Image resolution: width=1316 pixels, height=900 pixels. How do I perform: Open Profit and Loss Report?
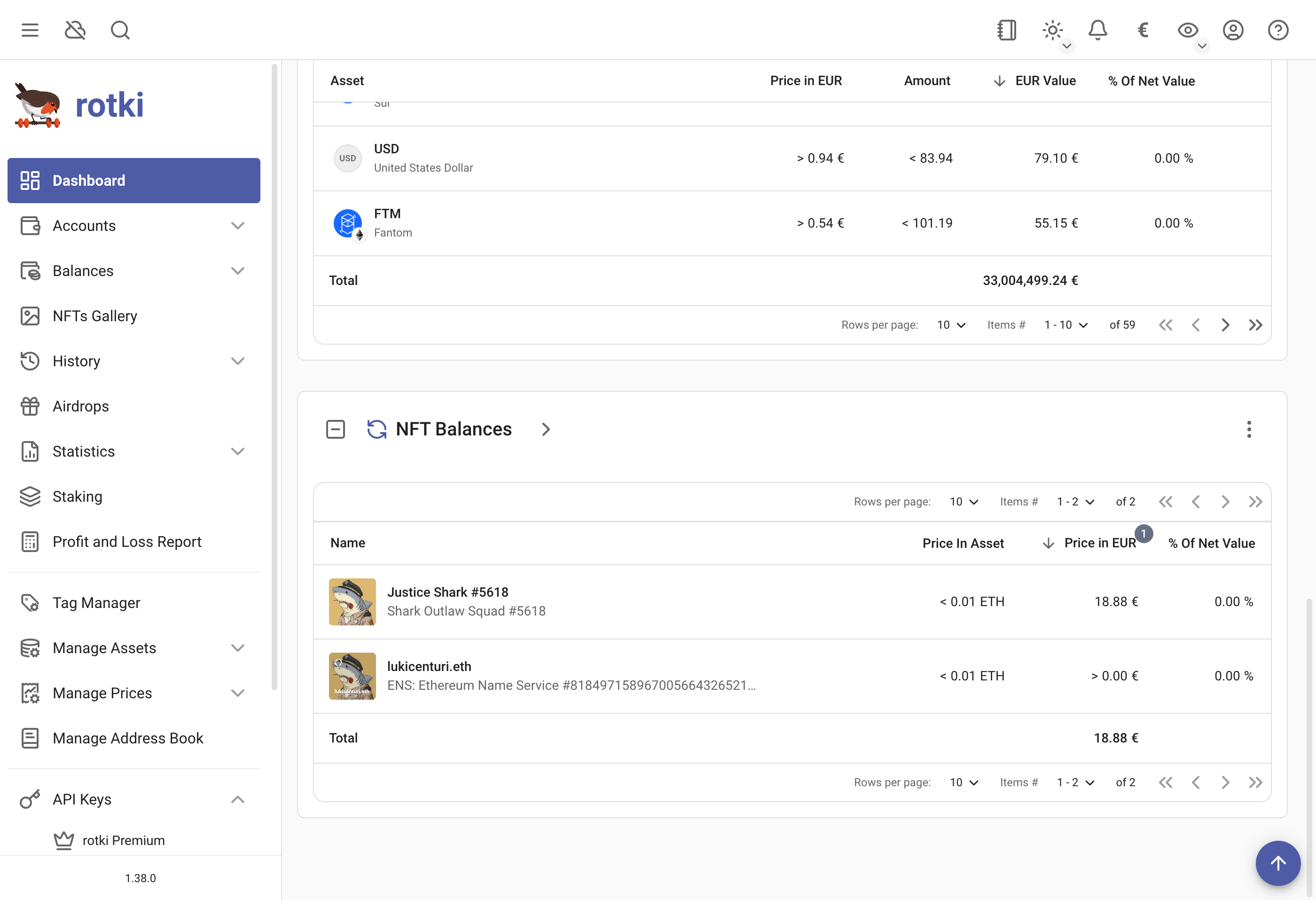click(x=133, y=542)
